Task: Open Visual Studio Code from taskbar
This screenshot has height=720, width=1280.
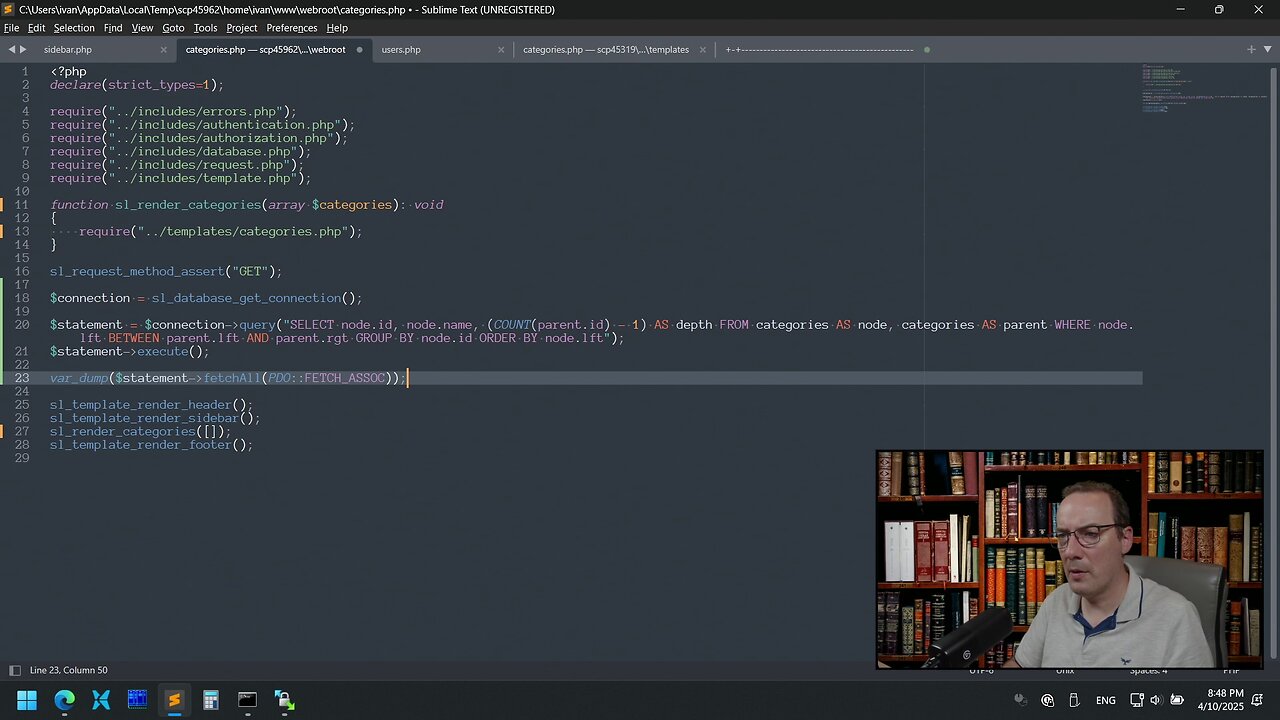Action: click(x=101, y=700)
